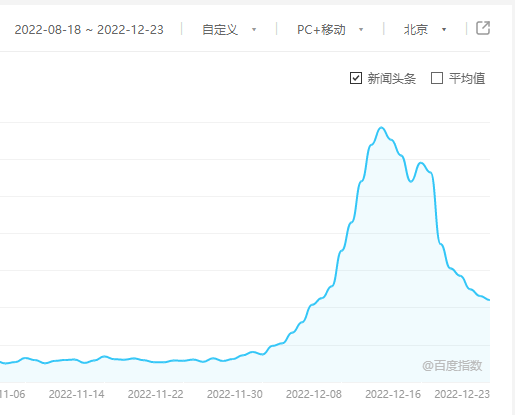Click the highest peak of the trend line
The height and width of the screenshot is (415, 515).
(382, 127)
